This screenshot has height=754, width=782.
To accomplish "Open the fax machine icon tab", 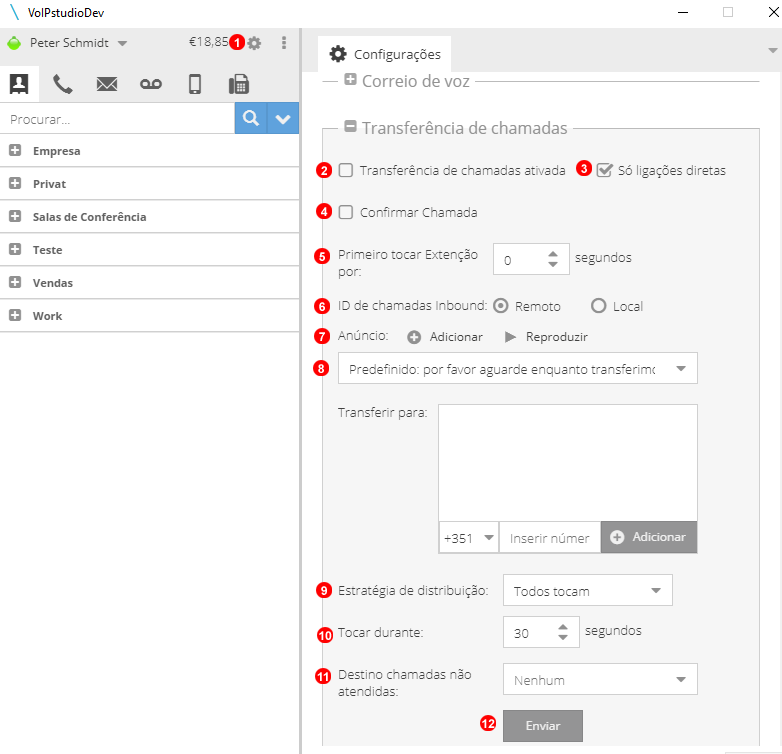I will pyautogui.click(x=239, y=84).
